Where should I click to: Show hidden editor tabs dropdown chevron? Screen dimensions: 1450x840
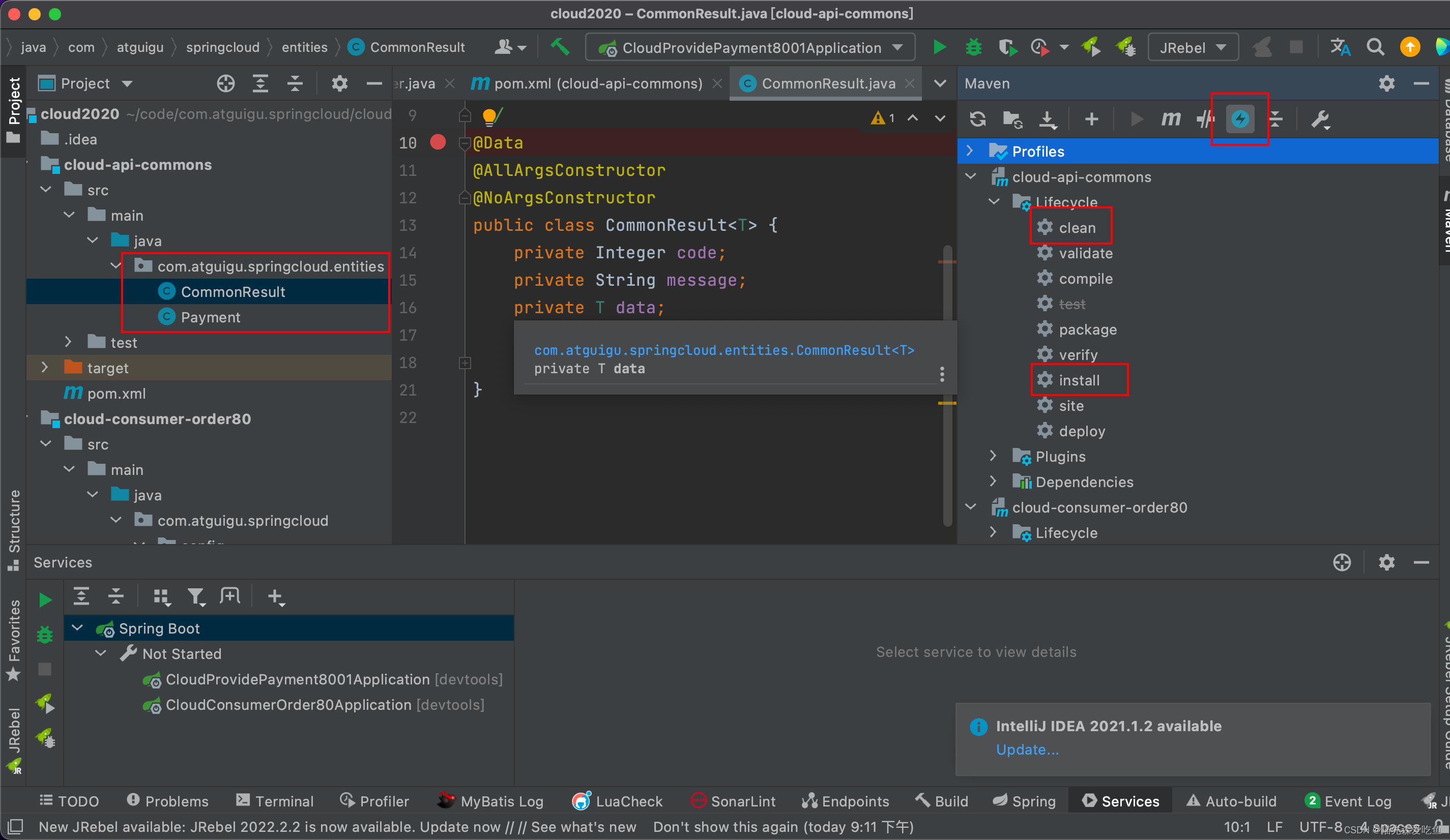pyautogui.click(x=940, y=83)
